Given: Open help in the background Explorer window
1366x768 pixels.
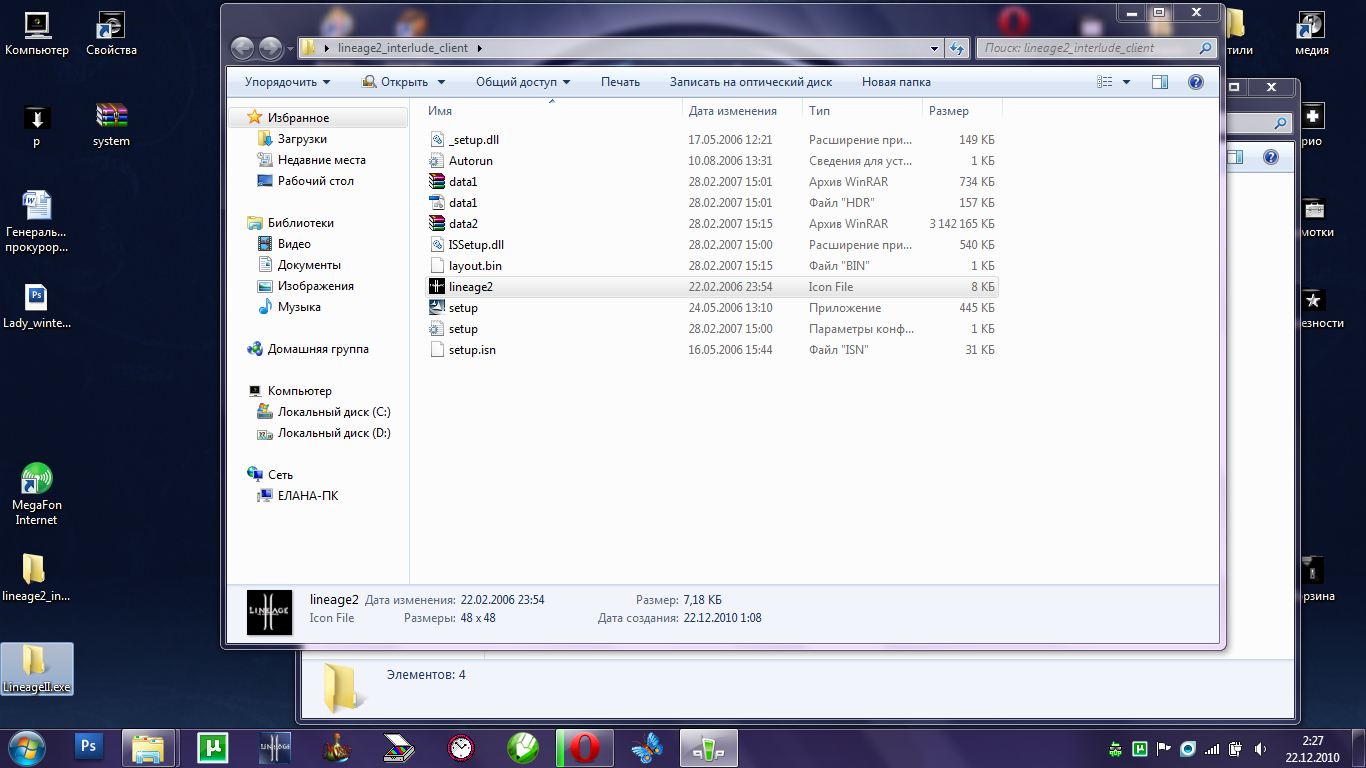Looking at the screenshot, I should (1271, 157).
